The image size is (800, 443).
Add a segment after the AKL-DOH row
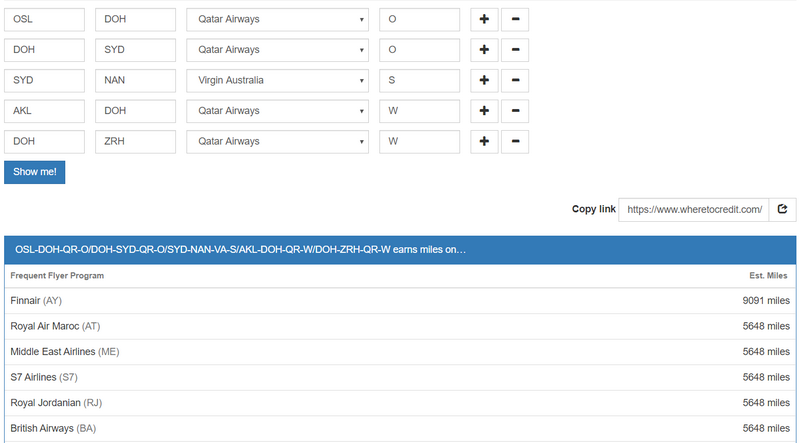pyautogui.click(x=484, y=111)
